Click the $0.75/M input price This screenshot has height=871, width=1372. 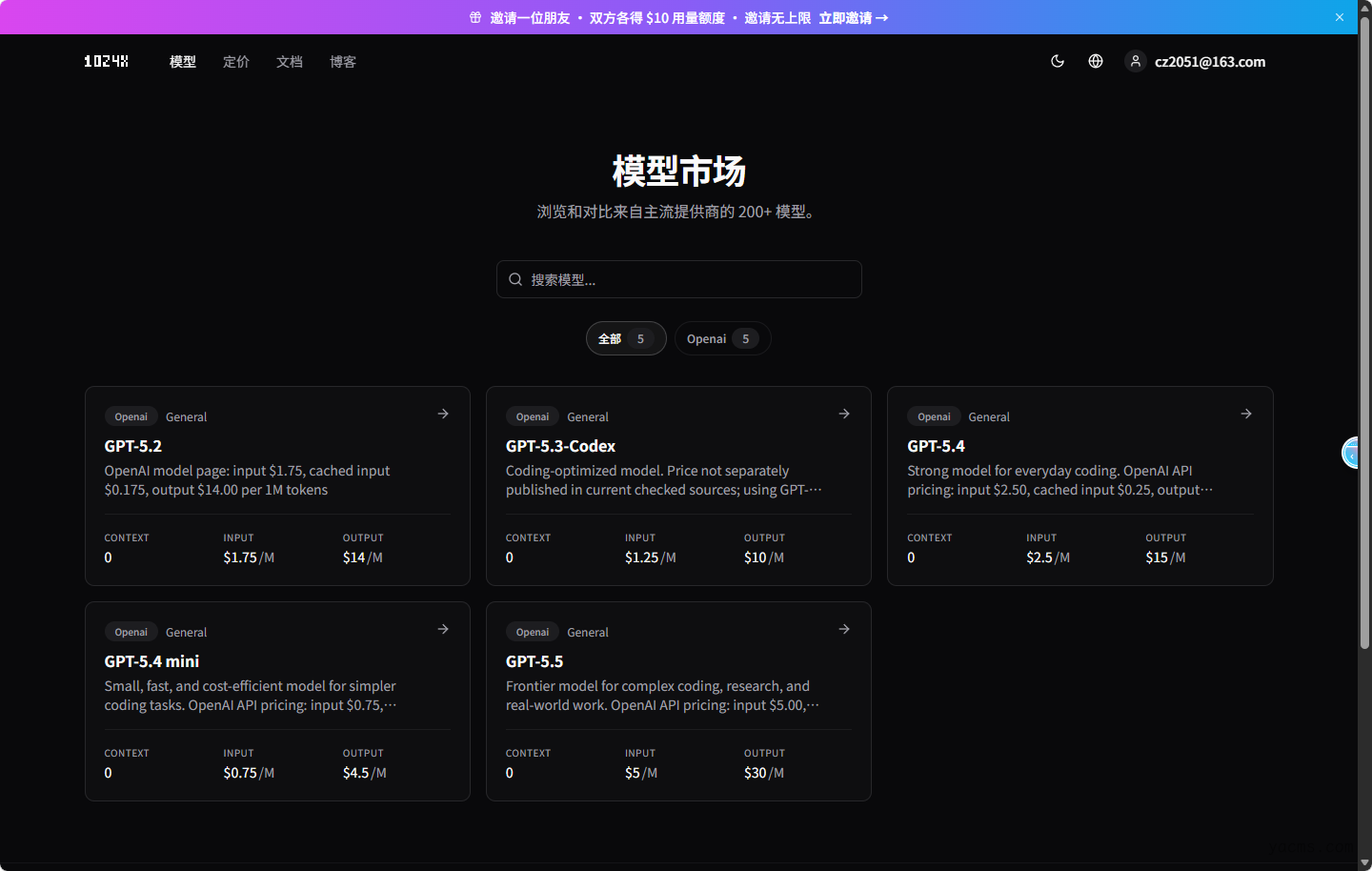coord(249,773)
